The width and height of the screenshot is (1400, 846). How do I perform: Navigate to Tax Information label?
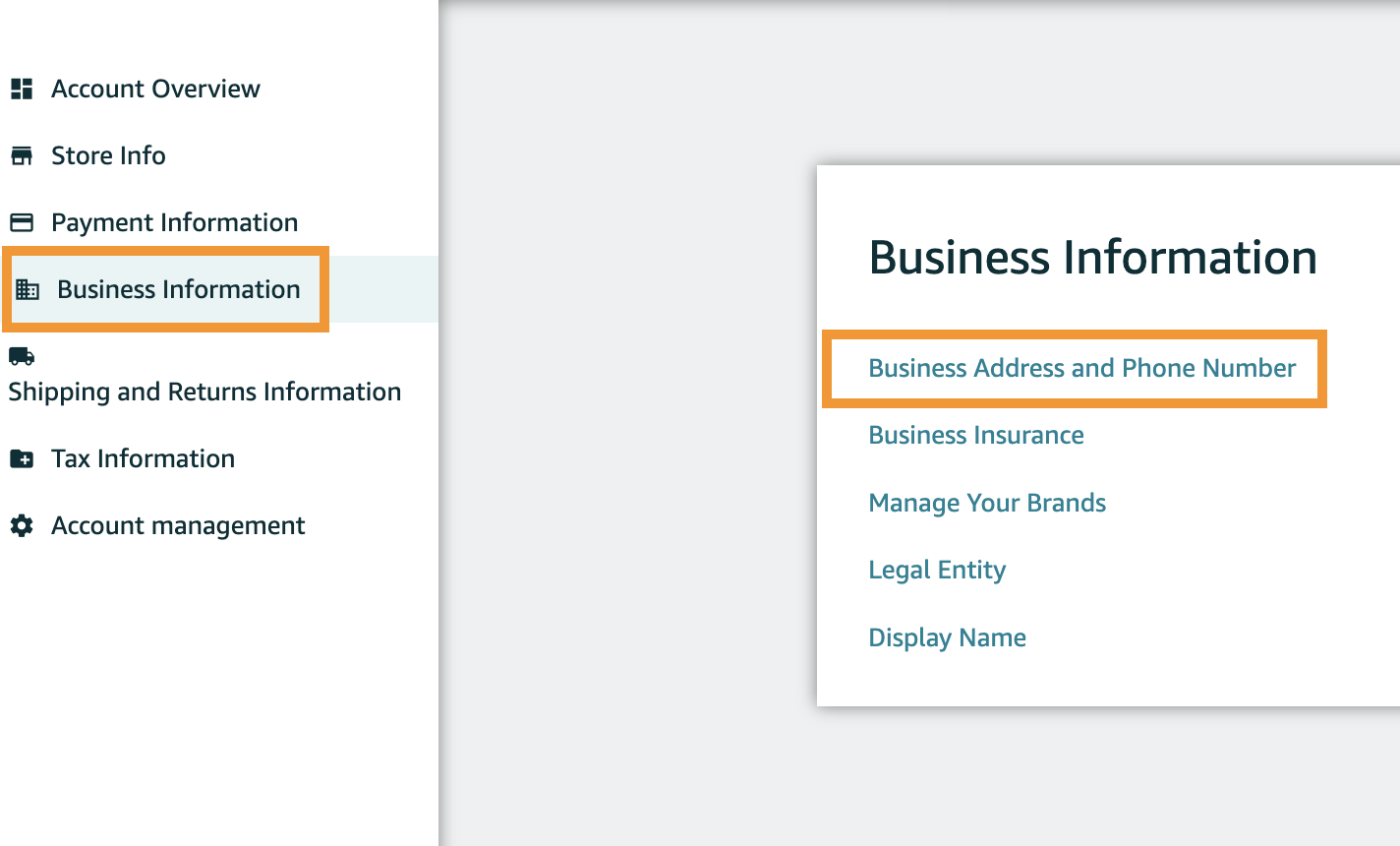point(143,458)
